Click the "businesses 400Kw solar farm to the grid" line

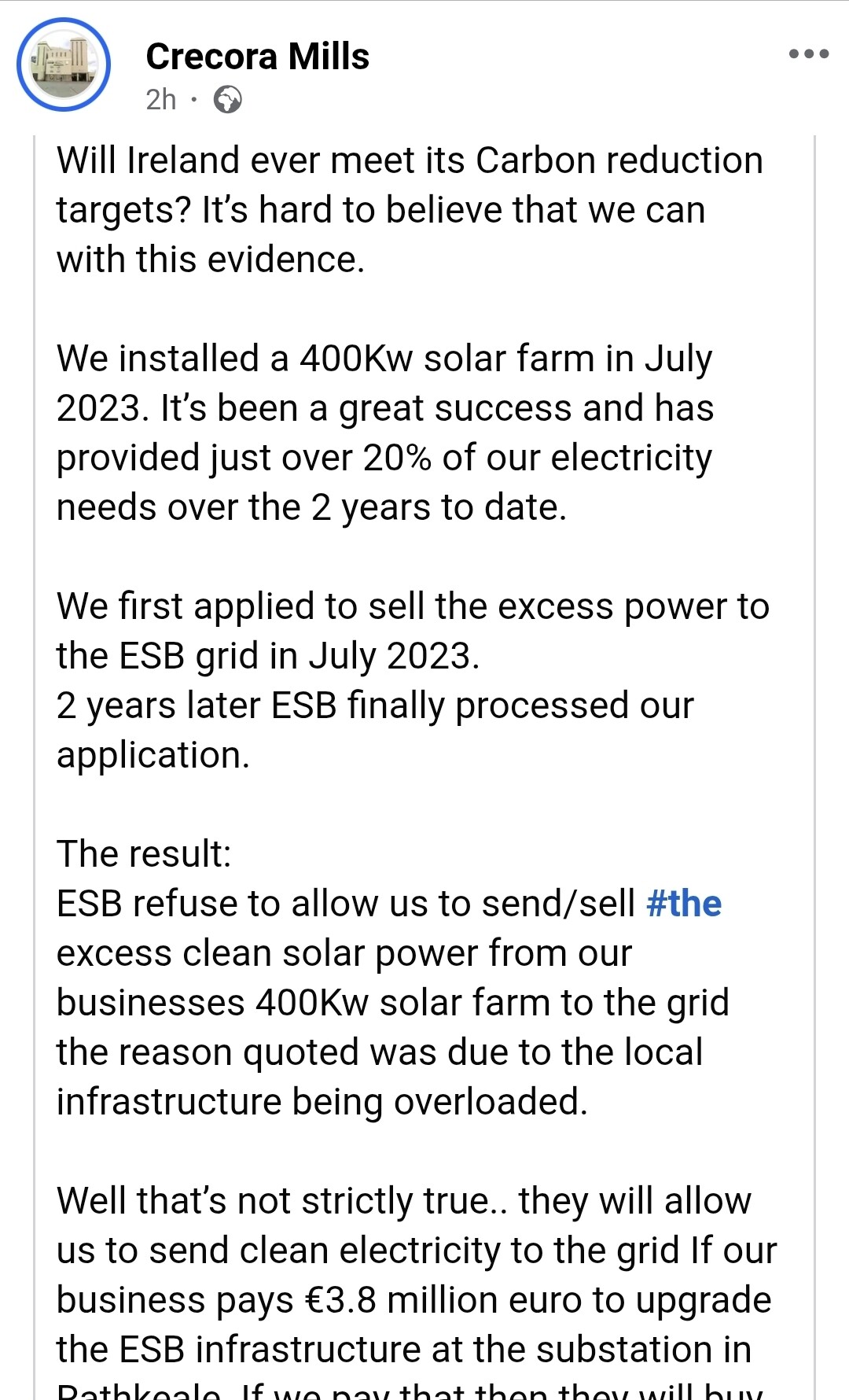(x=392, y=1003)
